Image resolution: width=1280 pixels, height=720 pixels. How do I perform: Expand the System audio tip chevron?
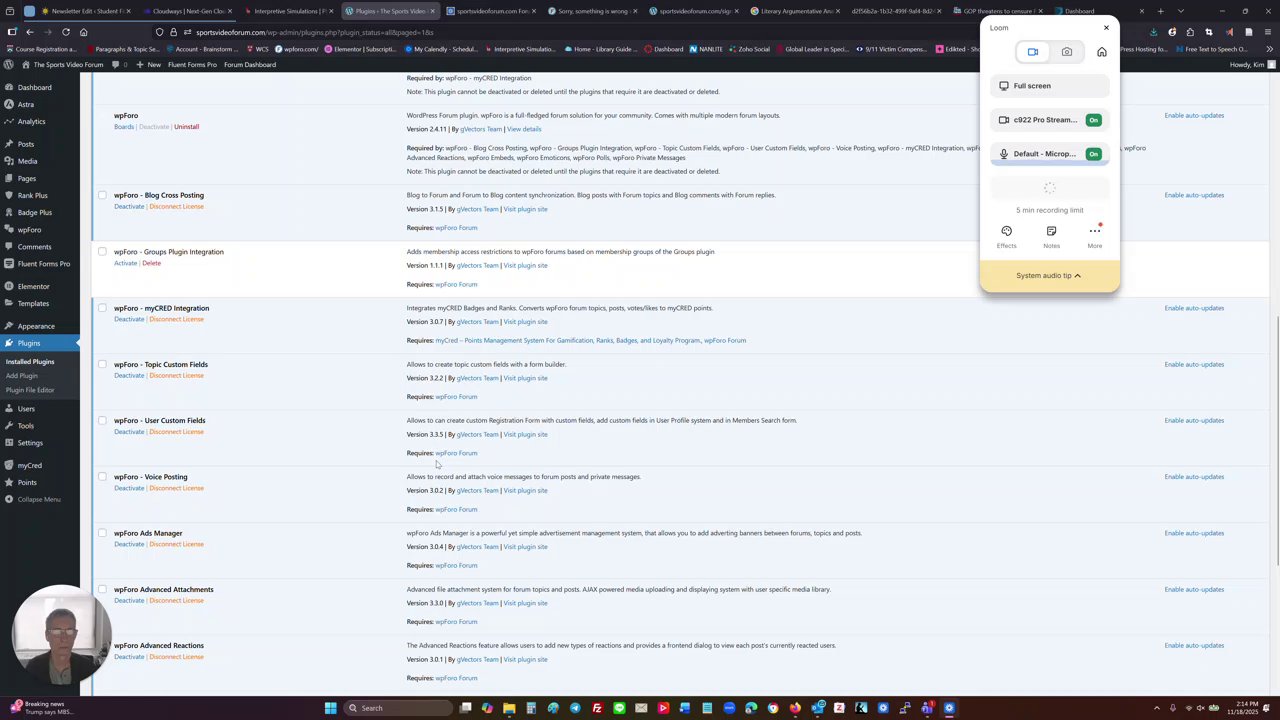tap(1077, 276)
